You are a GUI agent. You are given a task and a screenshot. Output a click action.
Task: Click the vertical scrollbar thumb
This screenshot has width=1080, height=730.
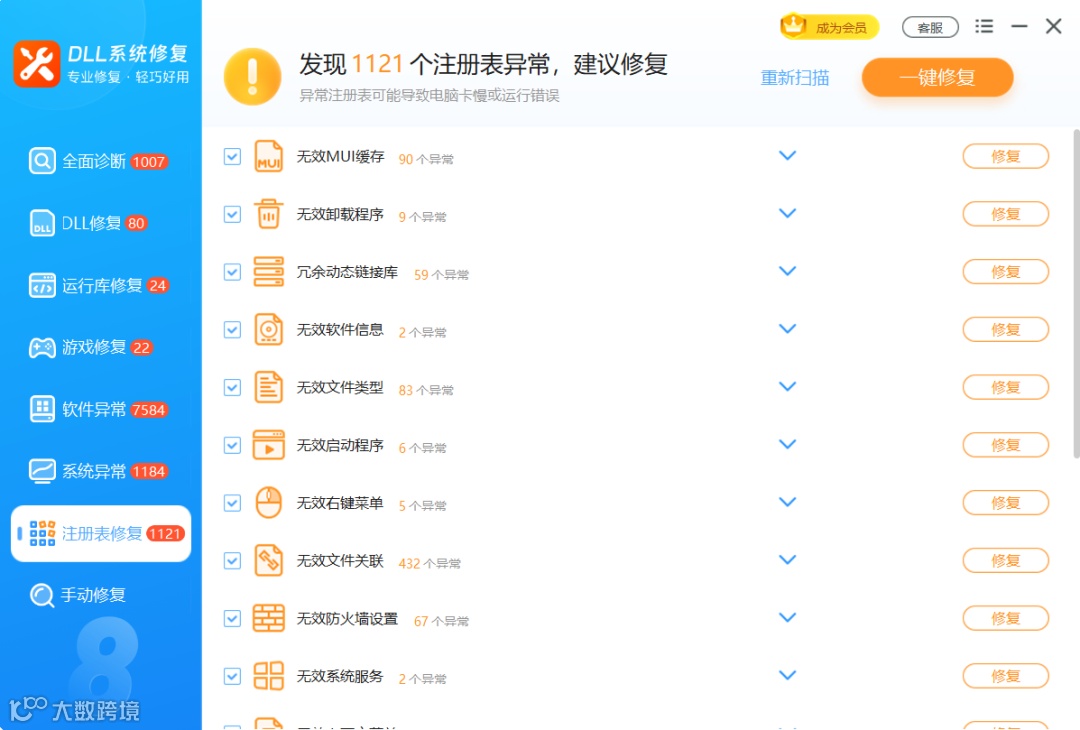[1076, 293]
